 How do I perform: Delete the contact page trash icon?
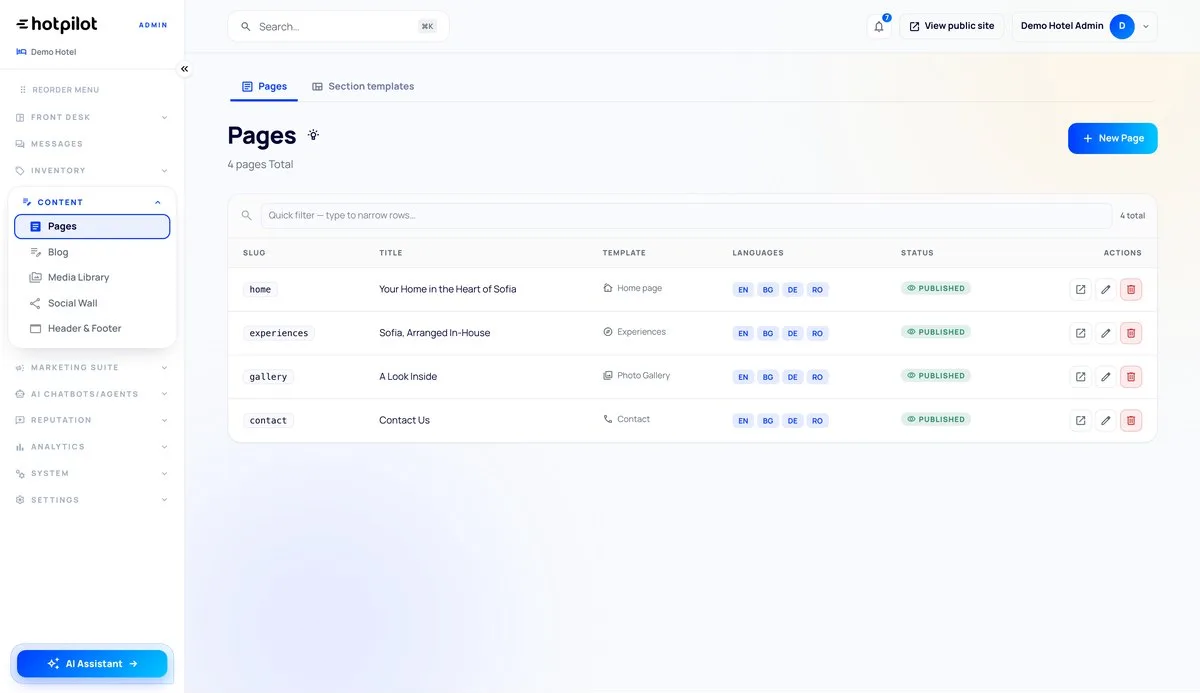(x=1131, y=421)
